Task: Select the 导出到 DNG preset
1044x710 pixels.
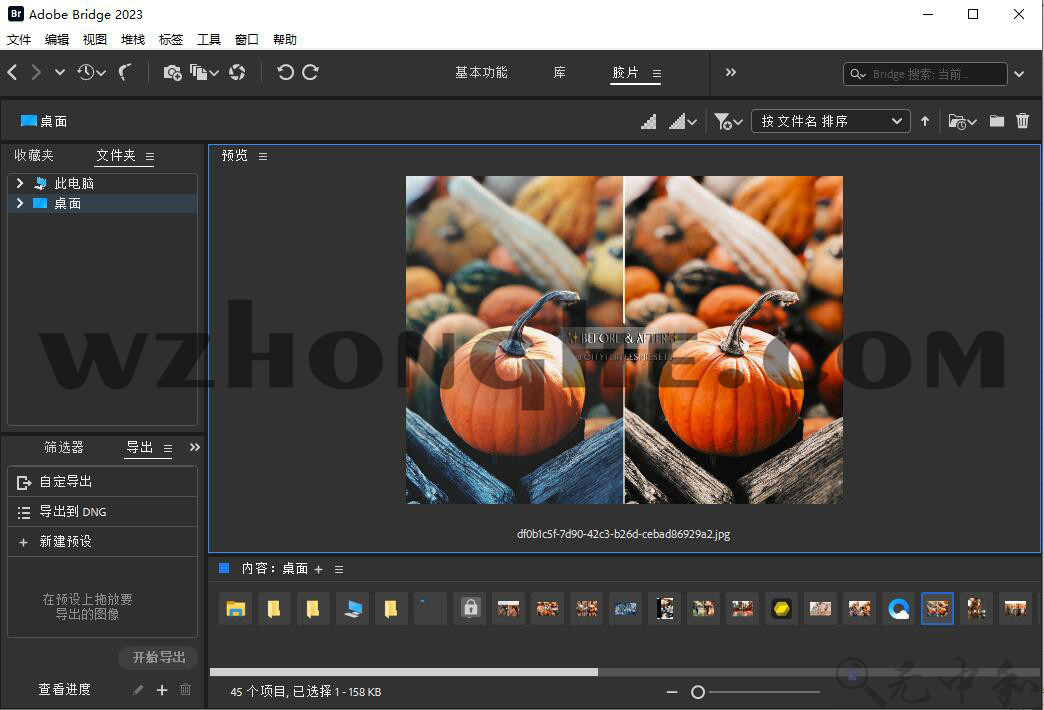Action: click(x=72, y=512)
